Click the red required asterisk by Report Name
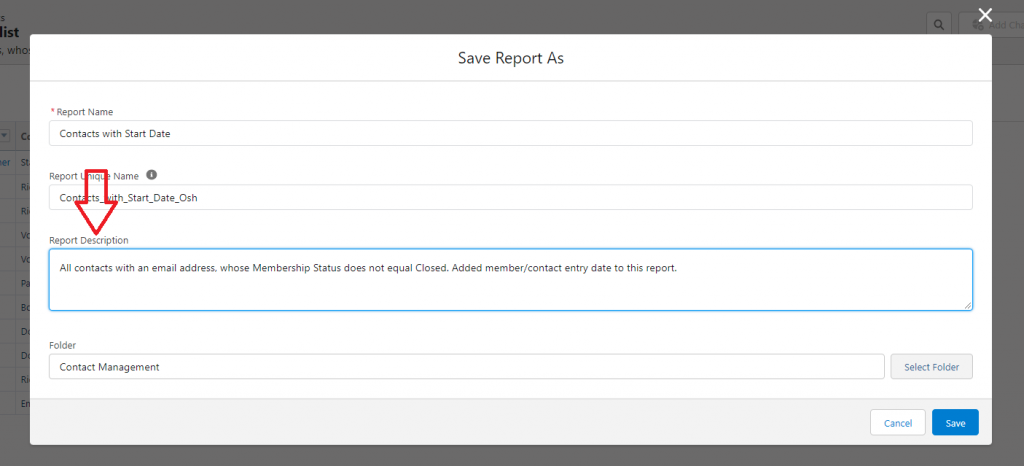The height and width of the screenshot is (466, 1024). point(52,111)
